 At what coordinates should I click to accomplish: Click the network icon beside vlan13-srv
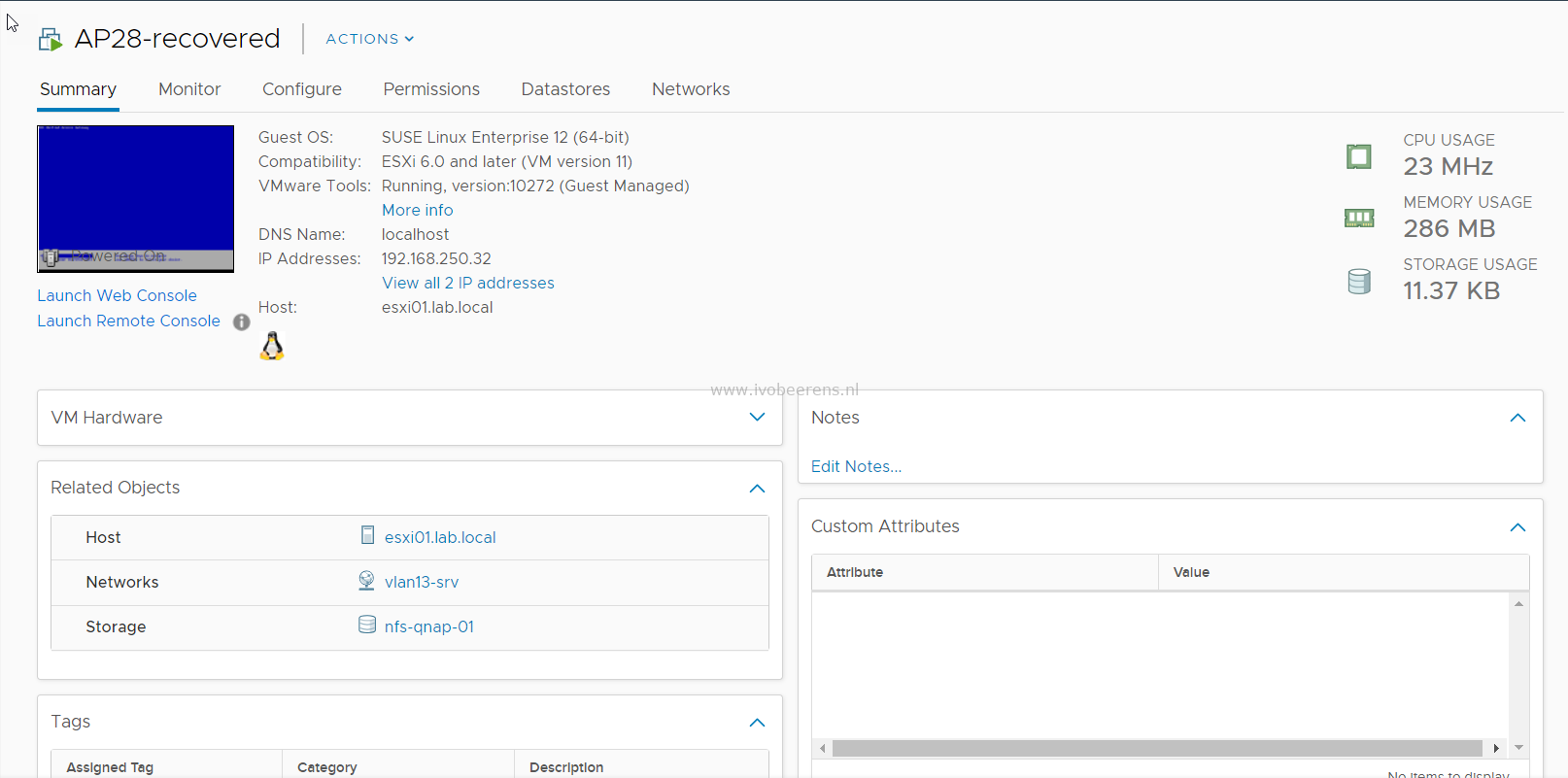[x=366, y=580]
